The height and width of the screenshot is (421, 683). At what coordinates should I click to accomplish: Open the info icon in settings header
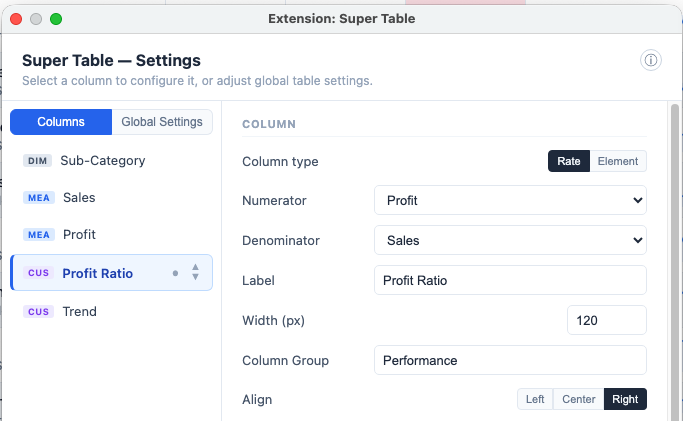(x=650, y=60)
